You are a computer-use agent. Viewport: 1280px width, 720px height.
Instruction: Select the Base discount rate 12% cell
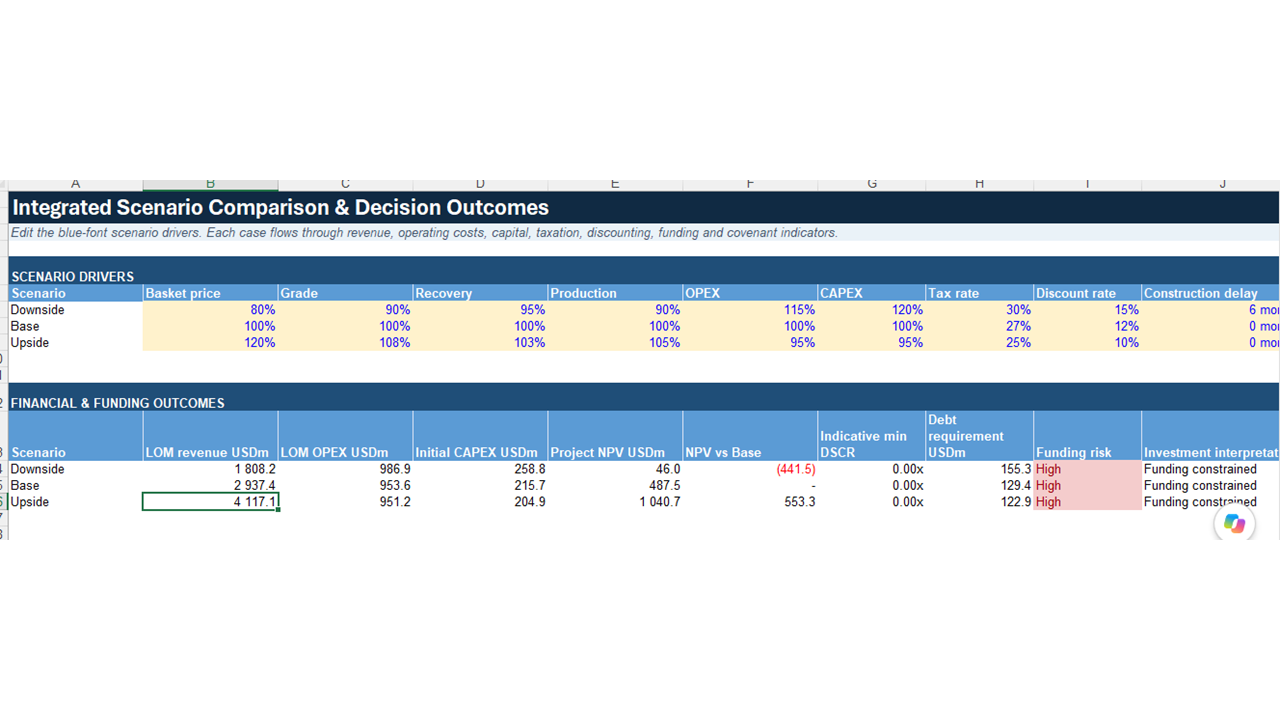(x=1087, y=326)
